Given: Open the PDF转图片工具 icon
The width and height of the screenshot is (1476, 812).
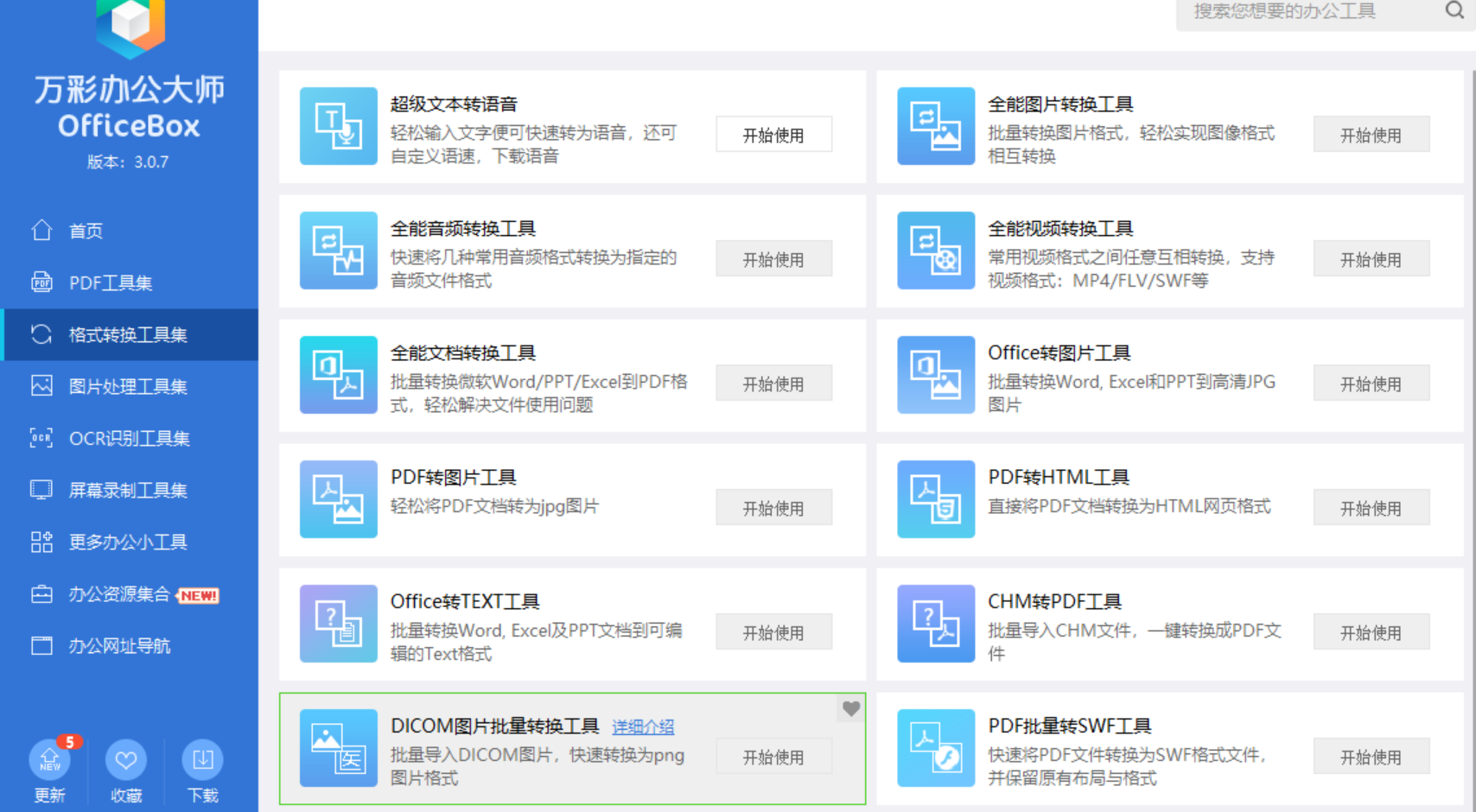Looking at the screenshot, I should click(338, 499).
